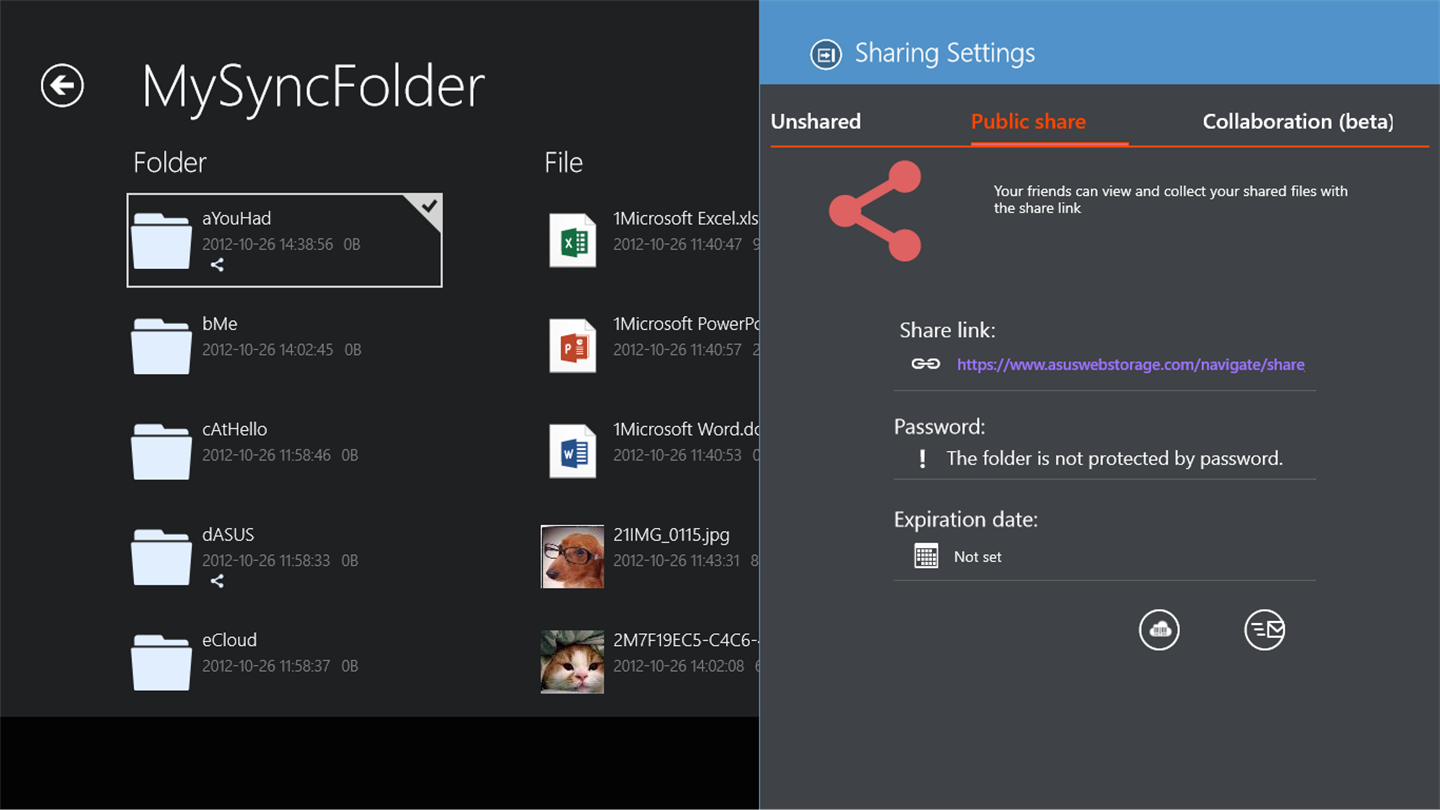Click the share indicator under aYouHad
This screenshot has height=810, width=1440.
tap(217, 265)
